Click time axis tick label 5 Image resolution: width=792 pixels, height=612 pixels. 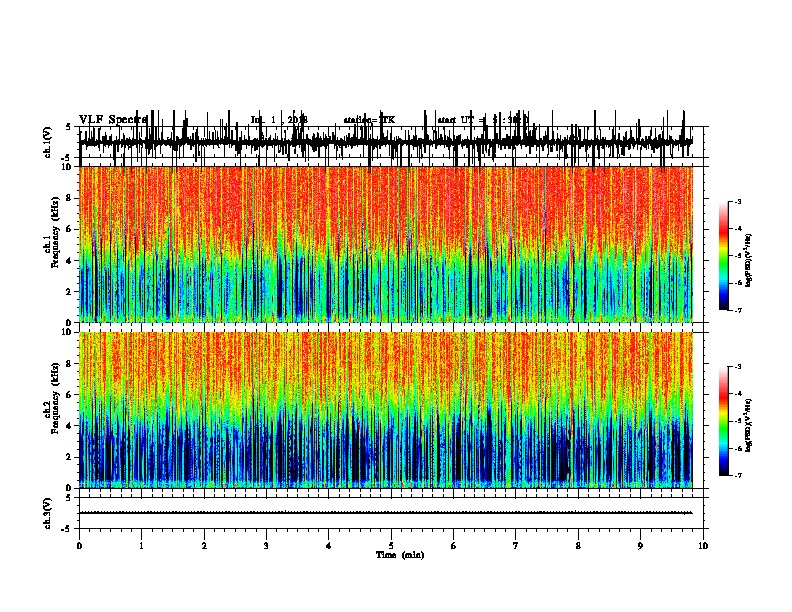391,546
